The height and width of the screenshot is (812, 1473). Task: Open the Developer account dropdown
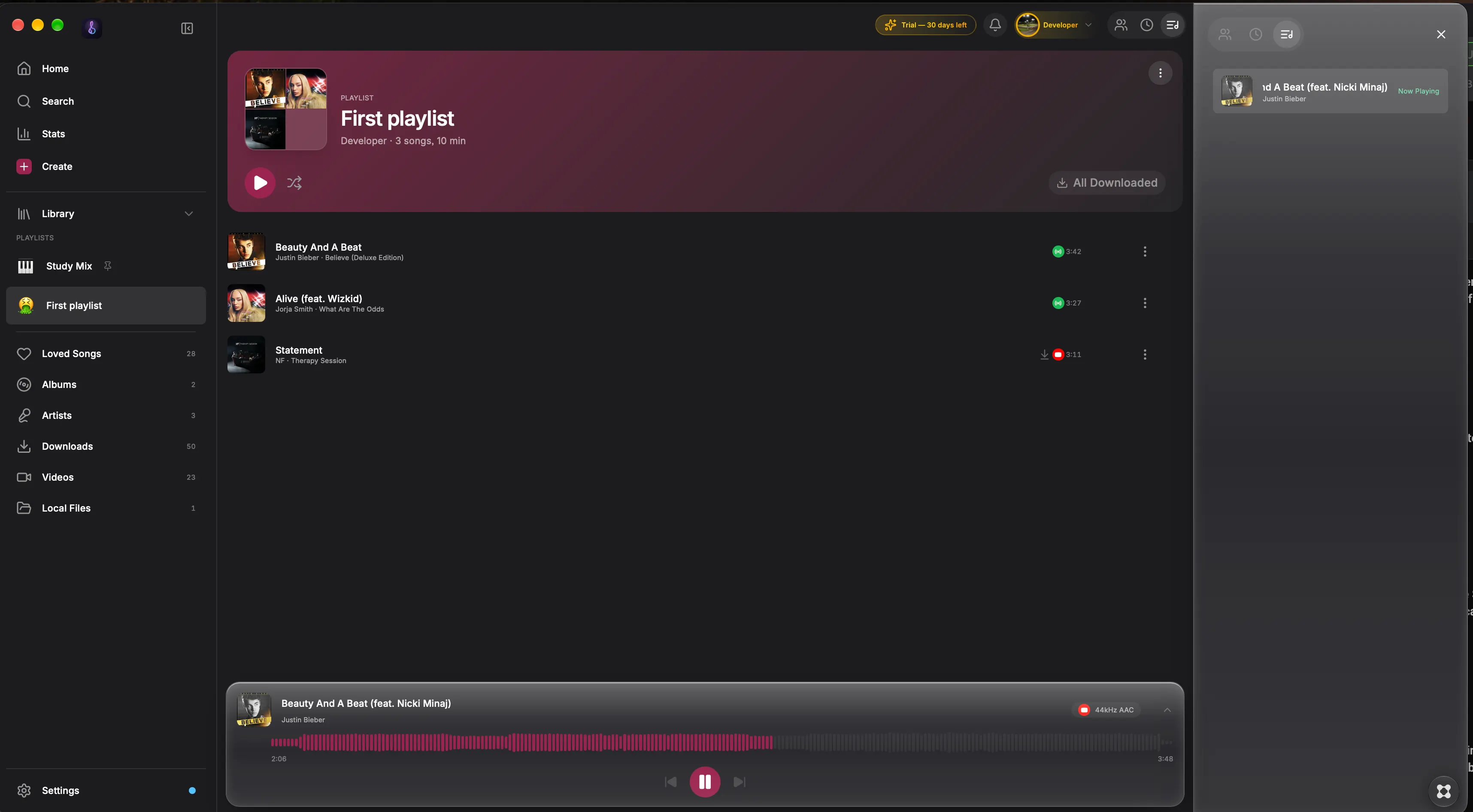click(x=1055, y=24)
